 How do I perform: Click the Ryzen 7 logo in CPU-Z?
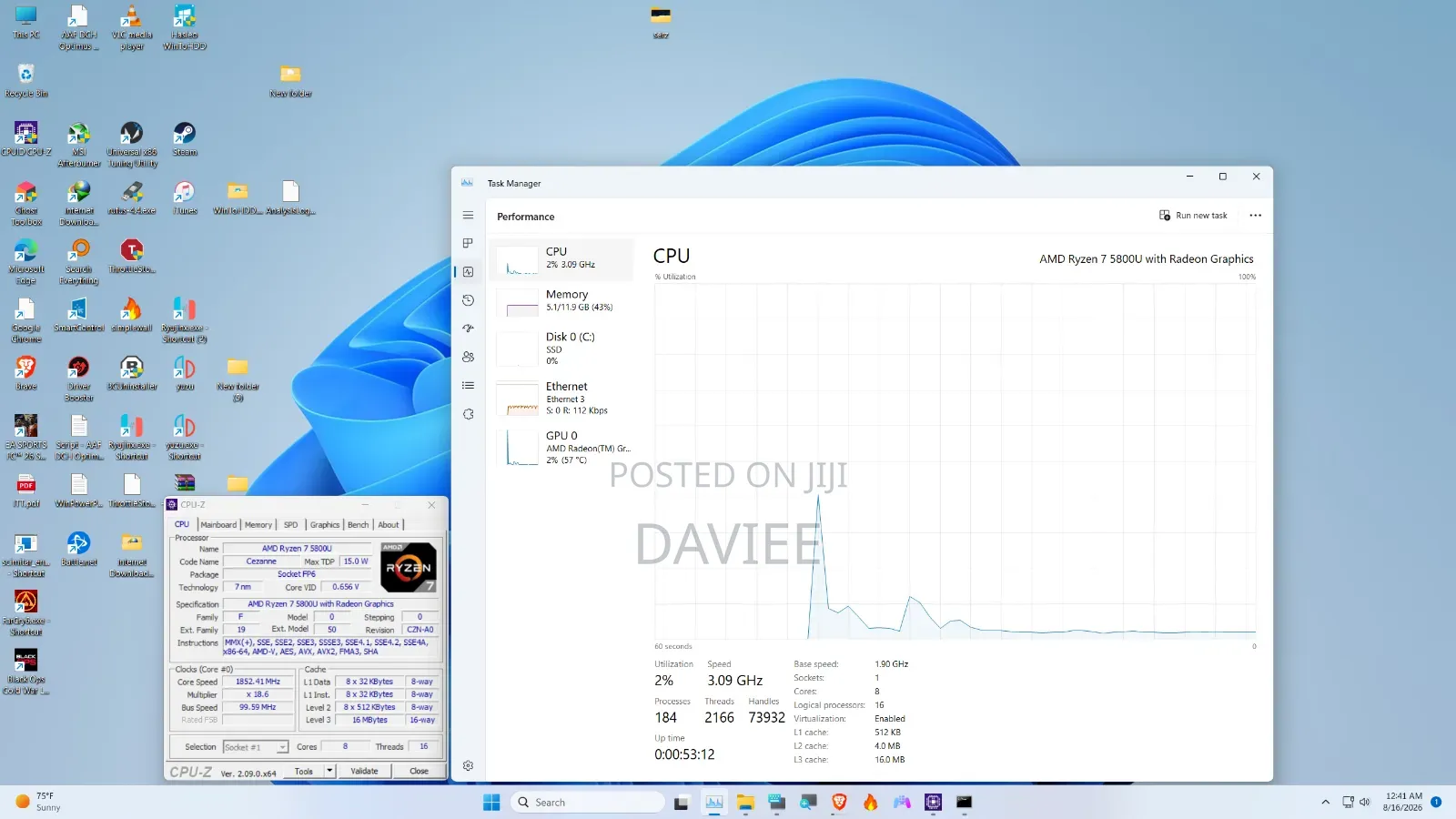[409, 567]
